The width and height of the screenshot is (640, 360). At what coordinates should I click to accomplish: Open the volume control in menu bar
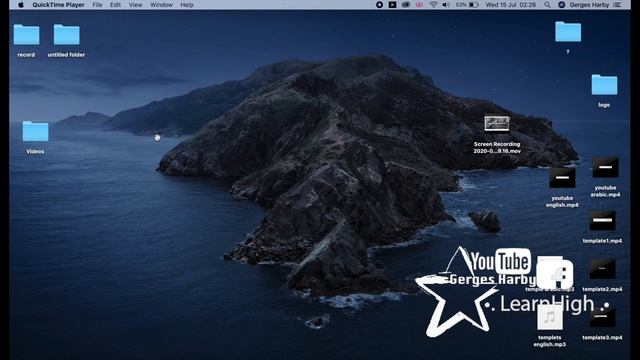coord(446,5)
